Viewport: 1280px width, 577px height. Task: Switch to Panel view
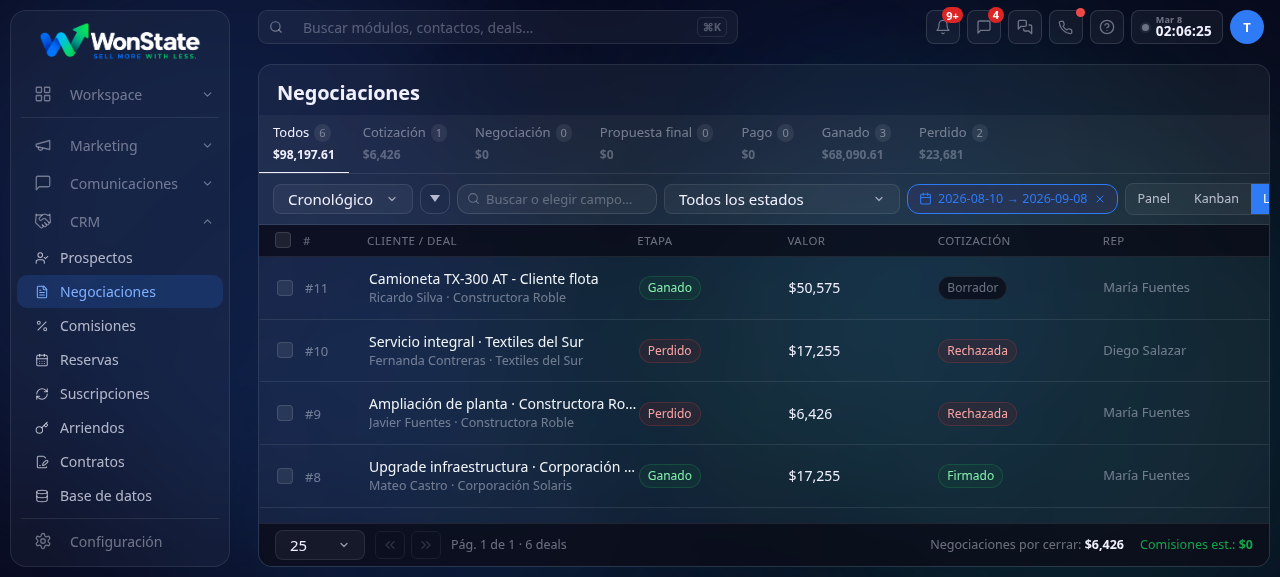[1153, 199]
